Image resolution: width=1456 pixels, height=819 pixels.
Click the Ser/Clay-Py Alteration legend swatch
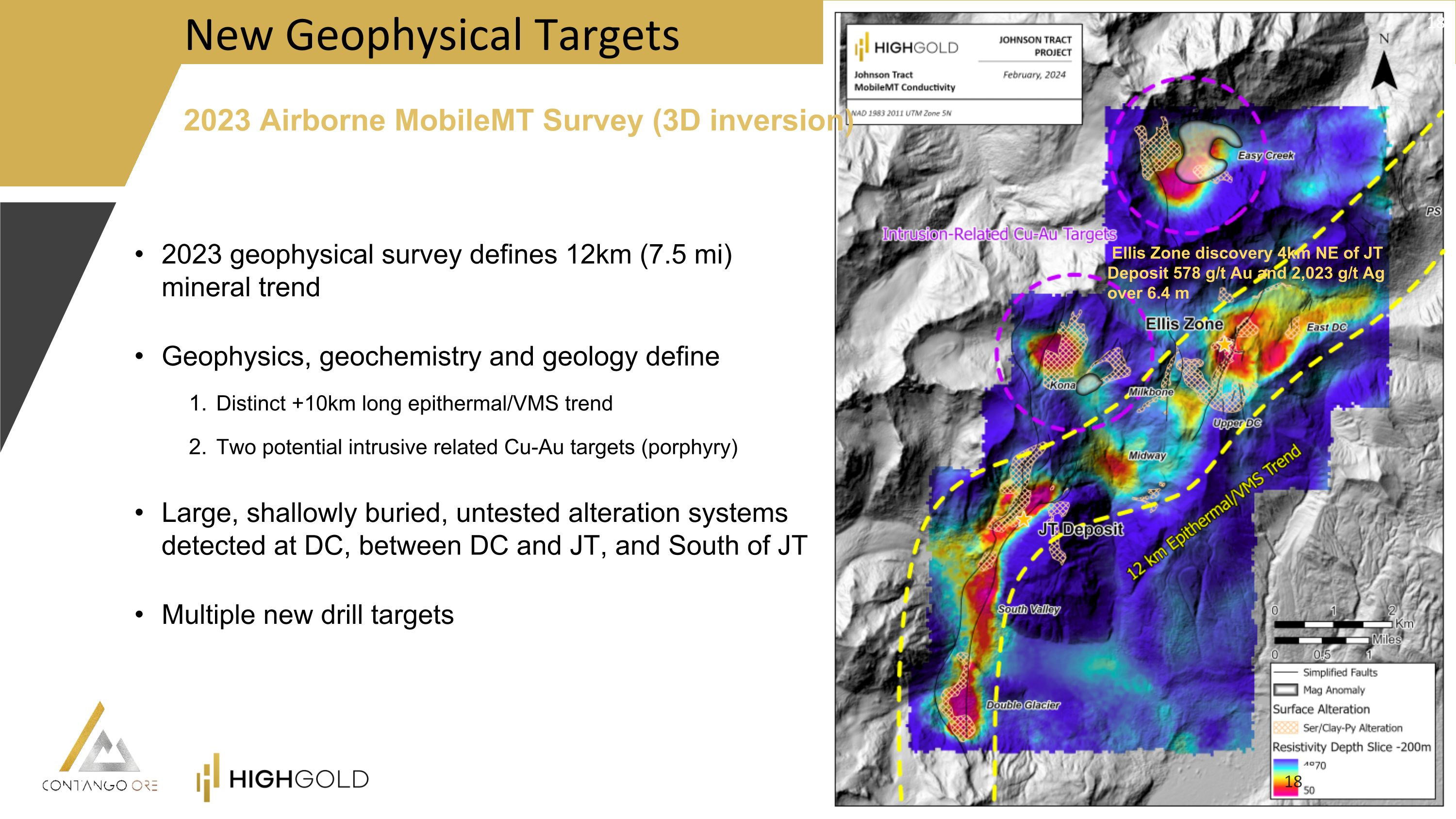pyautogui.click(x=1285, y=727)
